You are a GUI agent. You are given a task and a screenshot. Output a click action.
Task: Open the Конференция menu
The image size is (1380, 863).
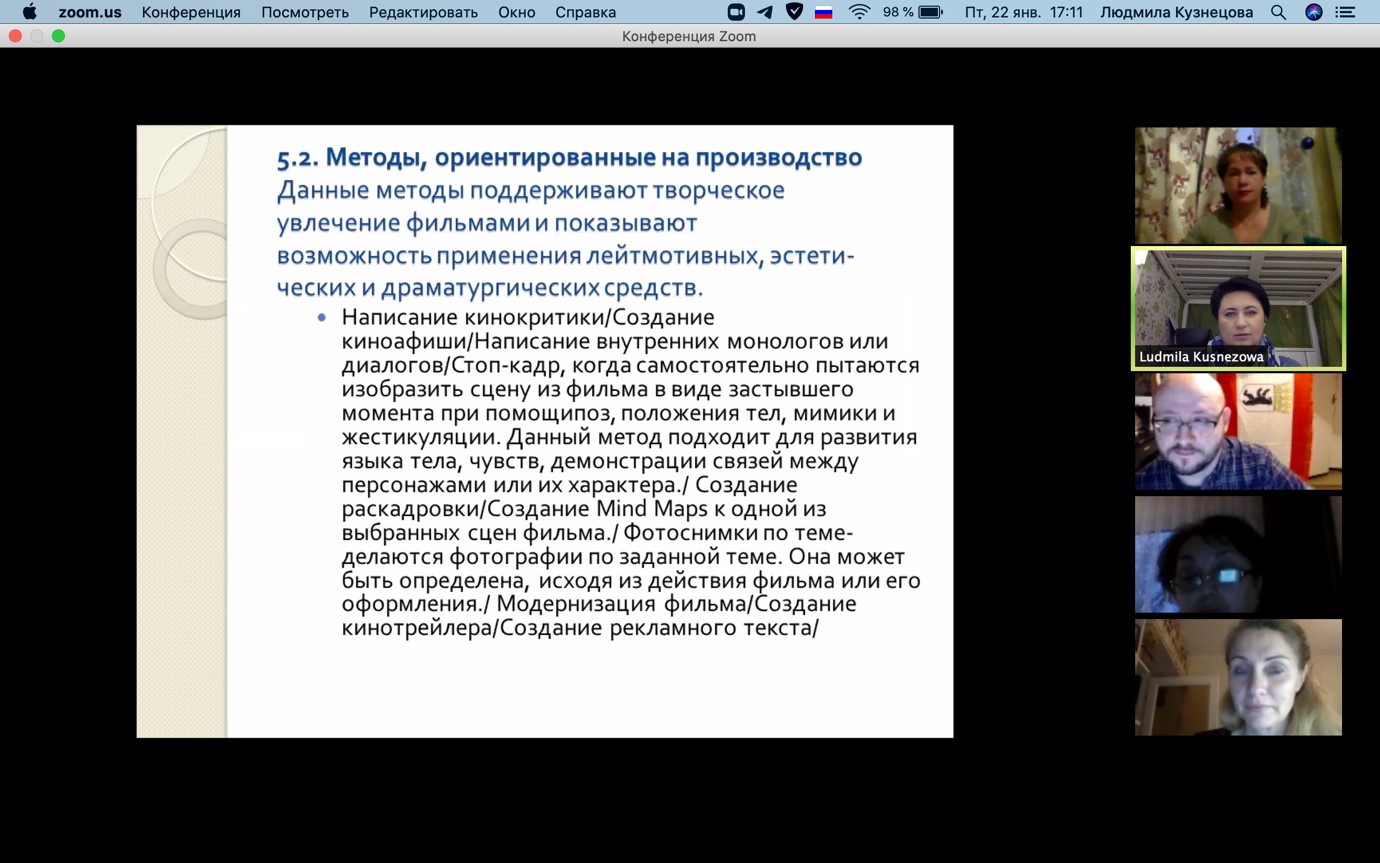click(191, 12)
